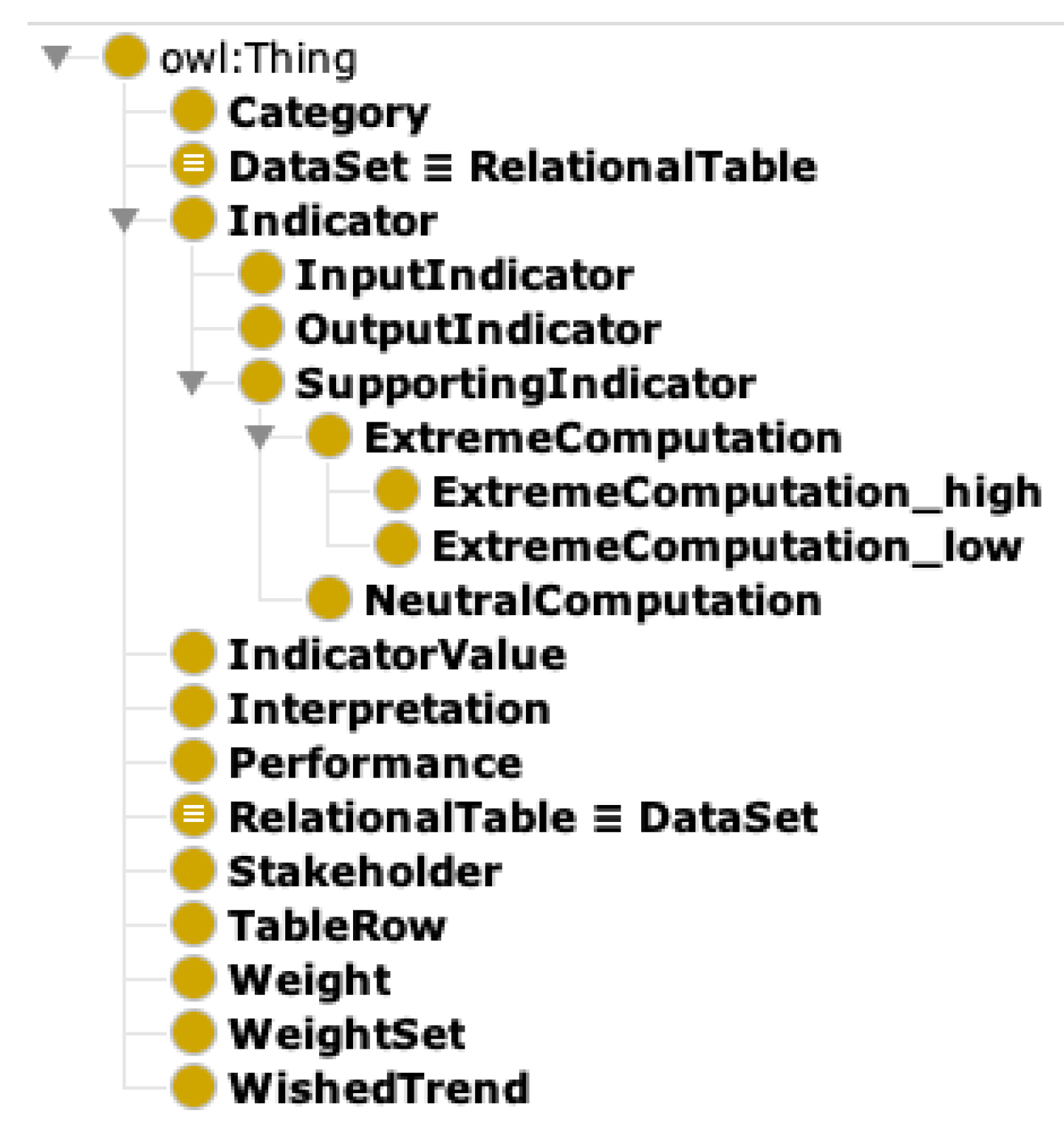Click the yellow circle icon beside Category

193,112
